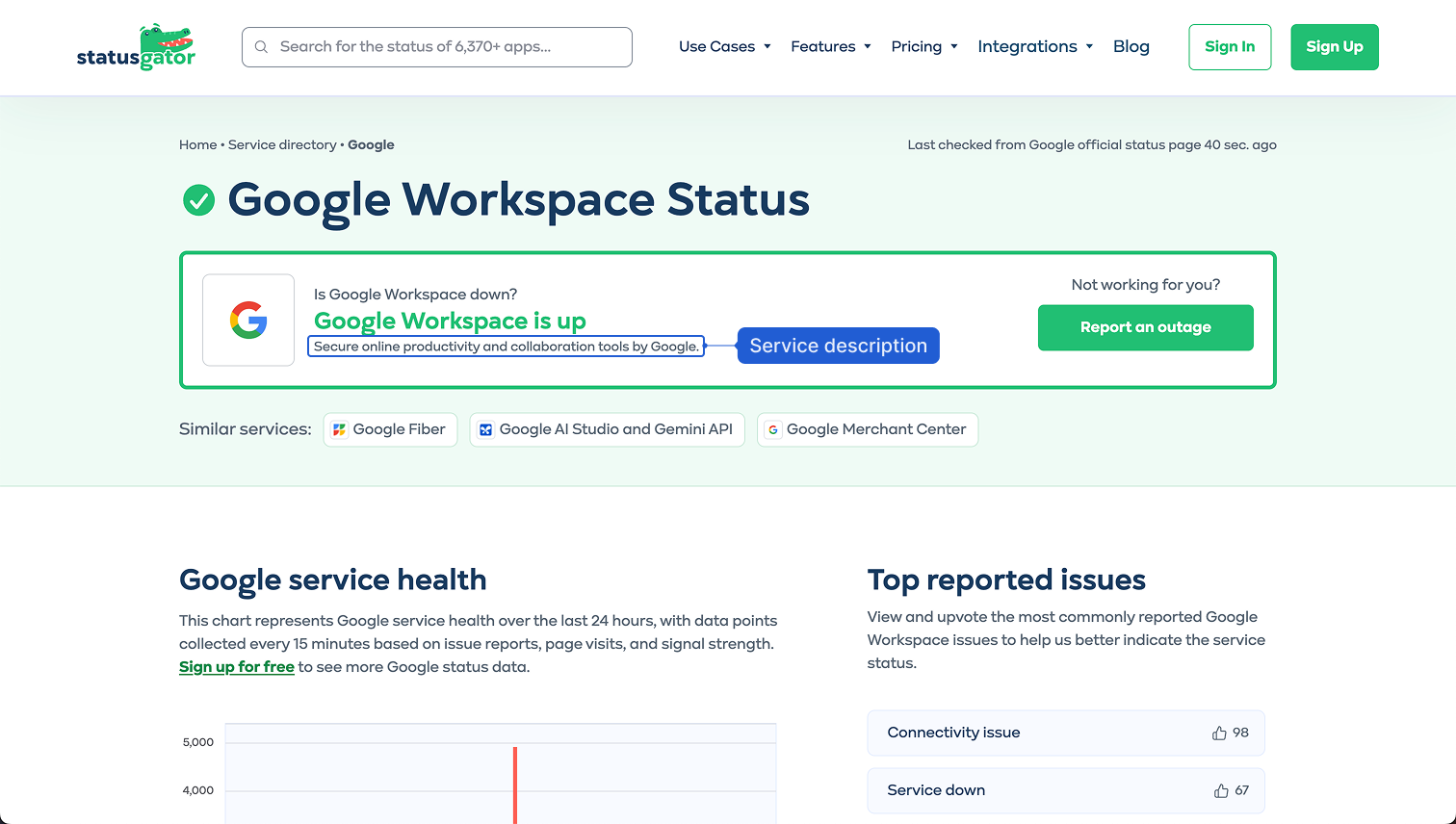Image resolution: width=1456 pixels, height=824 pixels.
Task: Open the Integrations menu
Action: pyautogui.click(x=1035, y=46)
